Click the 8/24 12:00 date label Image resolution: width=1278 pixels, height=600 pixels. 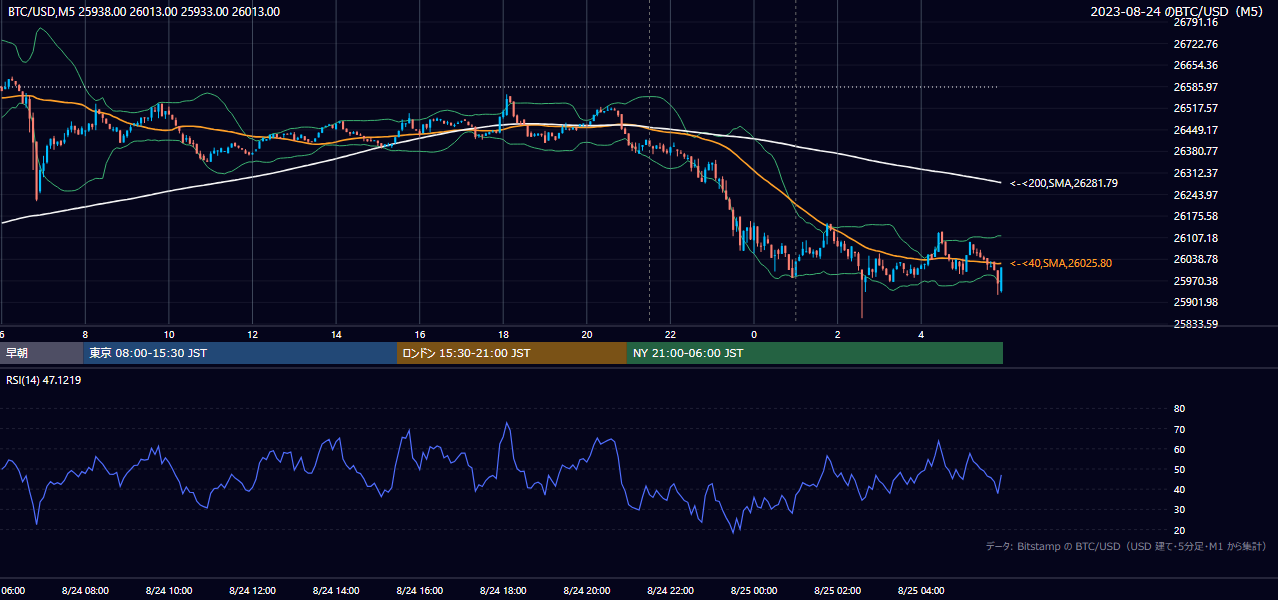(252, 591)
